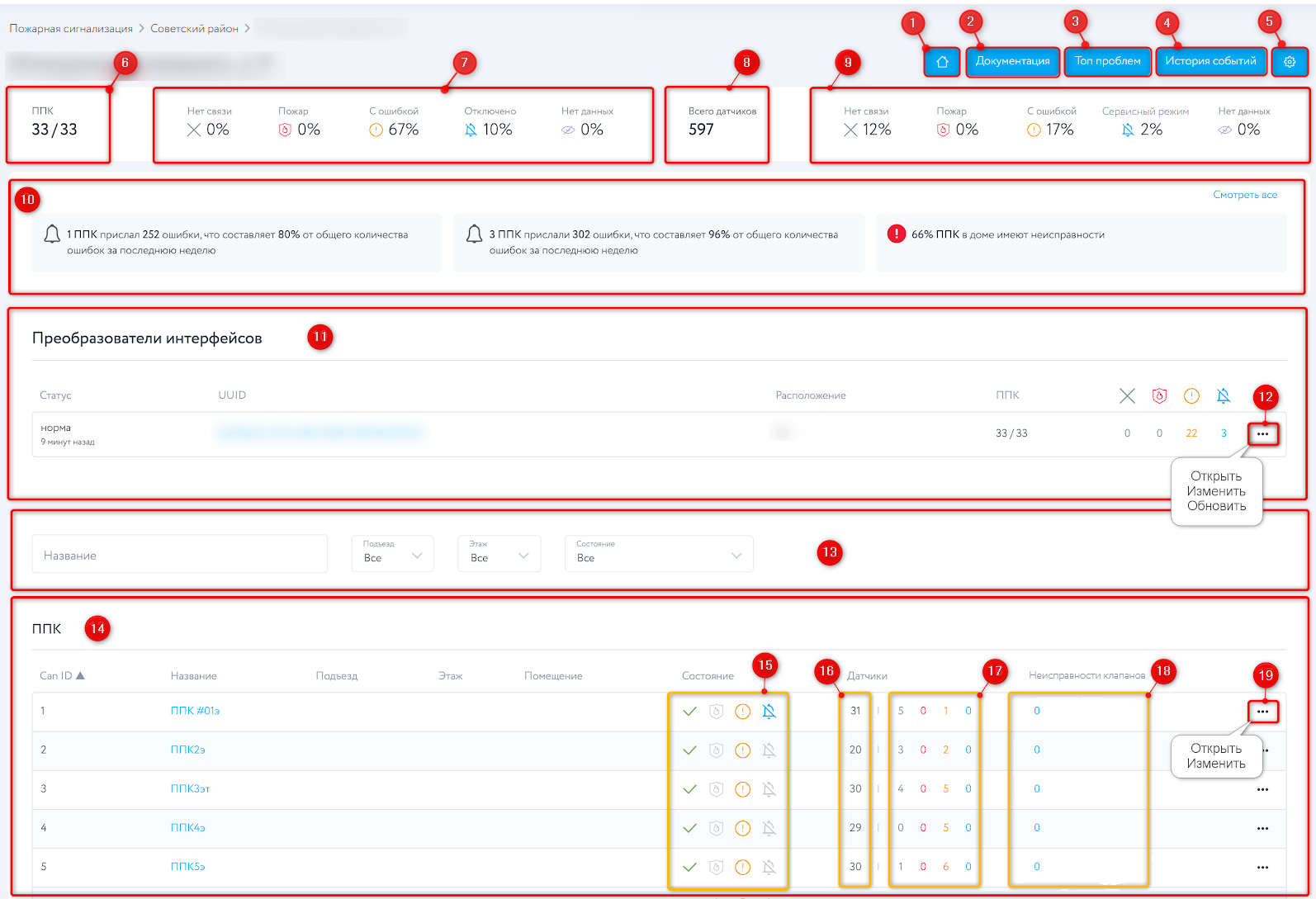Screen dimensions: 1316x899
Task: Choose Открыть in the converter popup menu
Action: pyautogui.click(x=1216, y=476)
